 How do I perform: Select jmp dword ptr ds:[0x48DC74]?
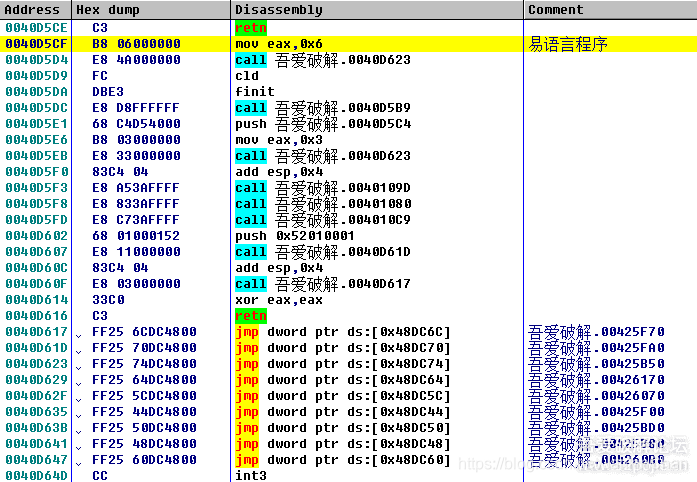pyautogui.click(x=343, y=364)
